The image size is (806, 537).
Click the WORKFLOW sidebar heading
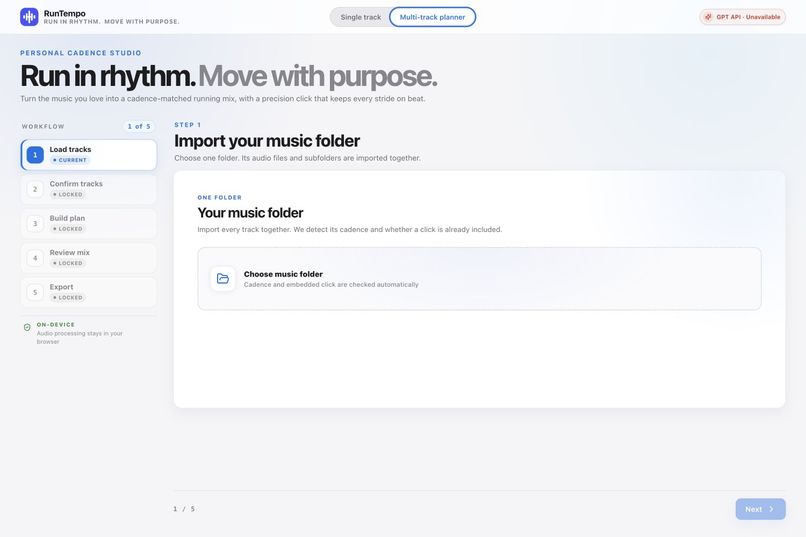(x=43, y=126)
